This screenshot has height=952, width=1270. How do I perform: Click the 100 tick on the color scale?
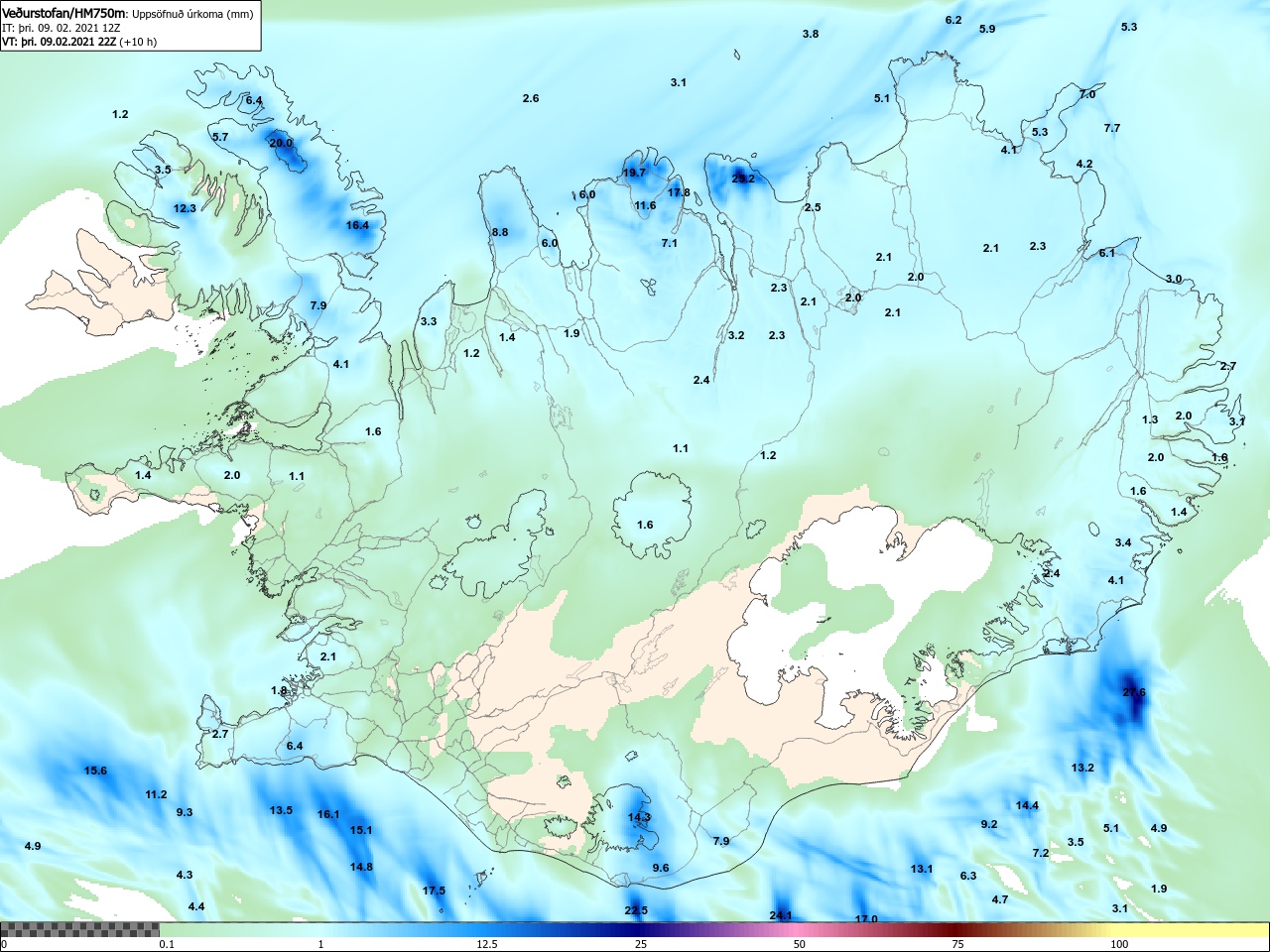(1119, 944)
